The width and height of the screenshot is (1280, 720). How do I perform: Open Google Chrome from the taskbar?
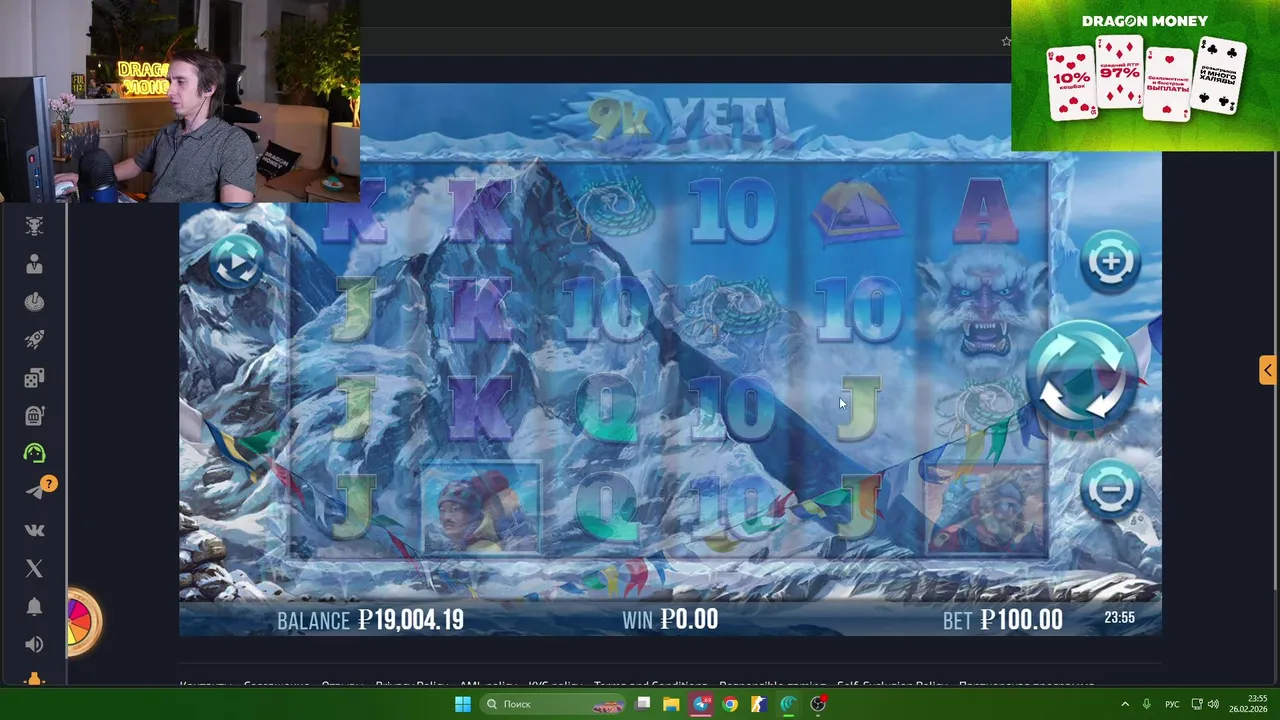[730, 704]
